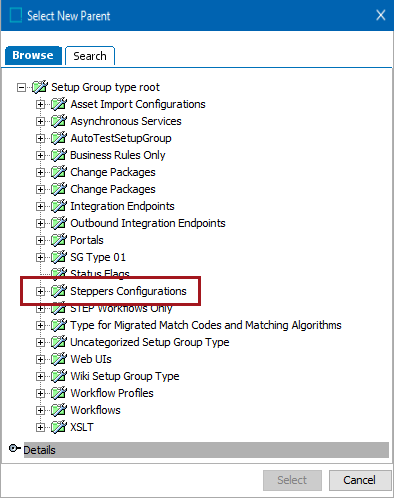Screen dimensions: 394x498
Task: Click the Cancel button
Action: (x=360, y=480)
